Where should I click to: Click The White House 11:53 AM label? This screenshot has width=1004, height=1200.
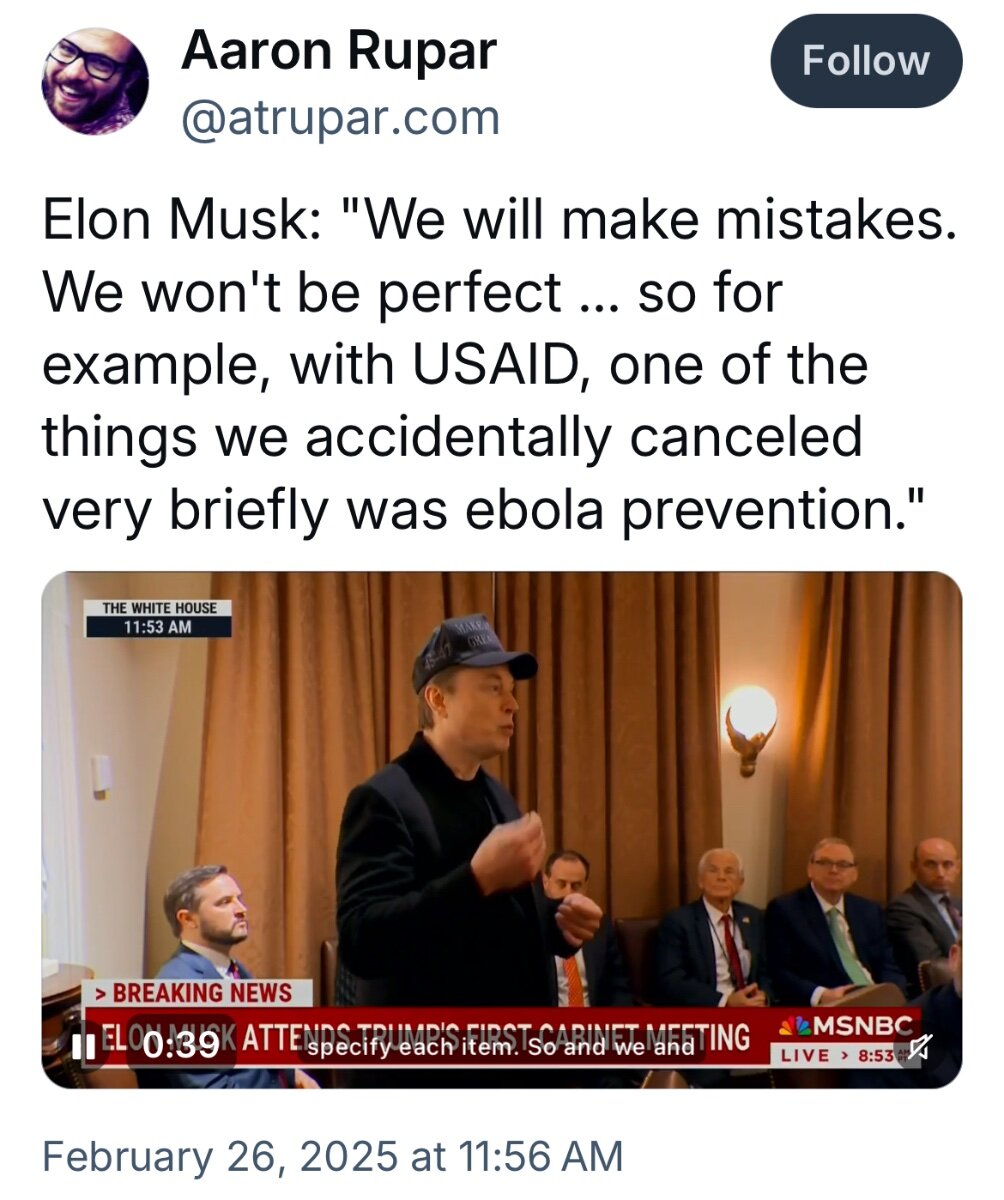(159, 618)
